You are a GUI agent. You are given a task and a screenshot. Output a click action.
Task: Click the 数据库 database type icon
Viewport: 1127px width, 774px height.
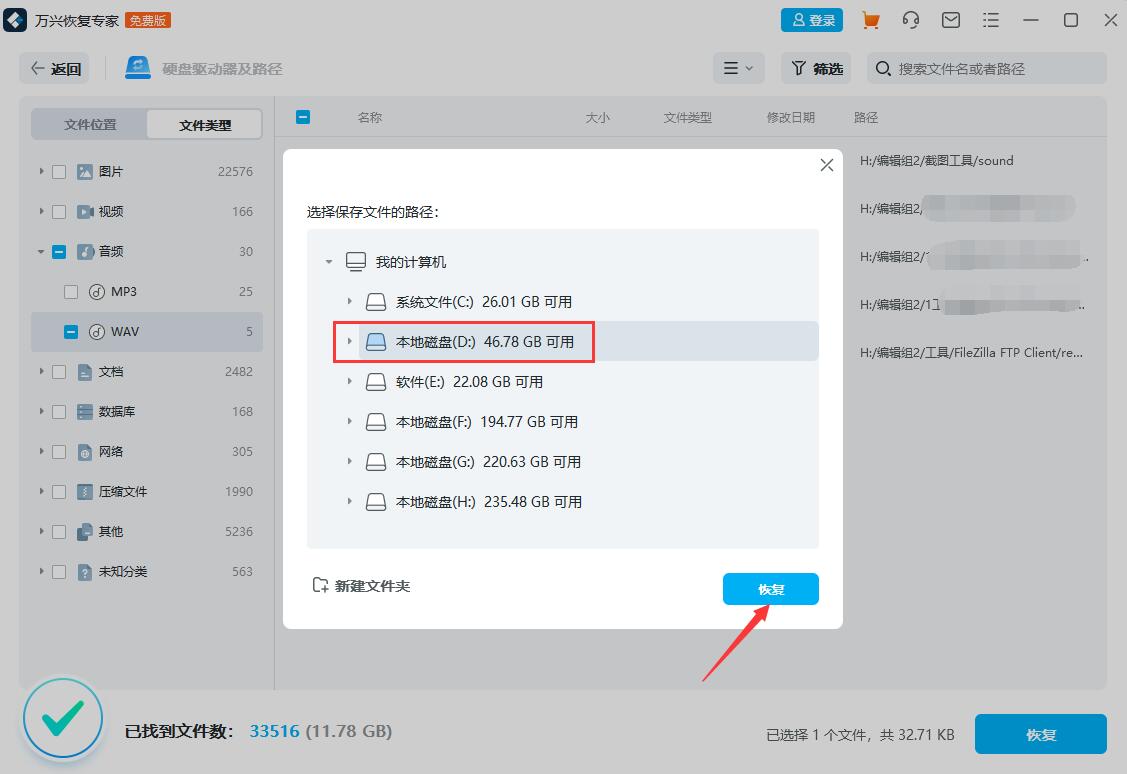tap(85, 412)
